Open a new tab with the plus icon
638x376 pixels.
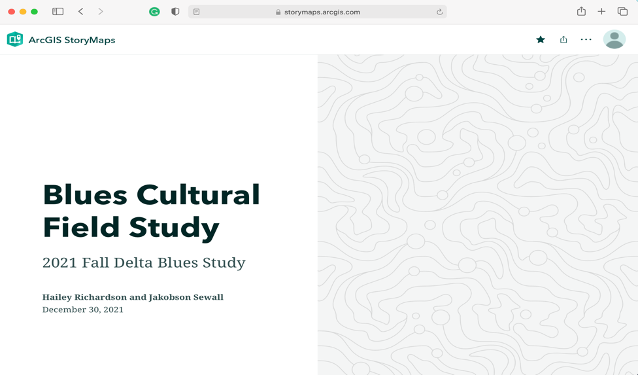pyautogui.click(x=601, y=12)
